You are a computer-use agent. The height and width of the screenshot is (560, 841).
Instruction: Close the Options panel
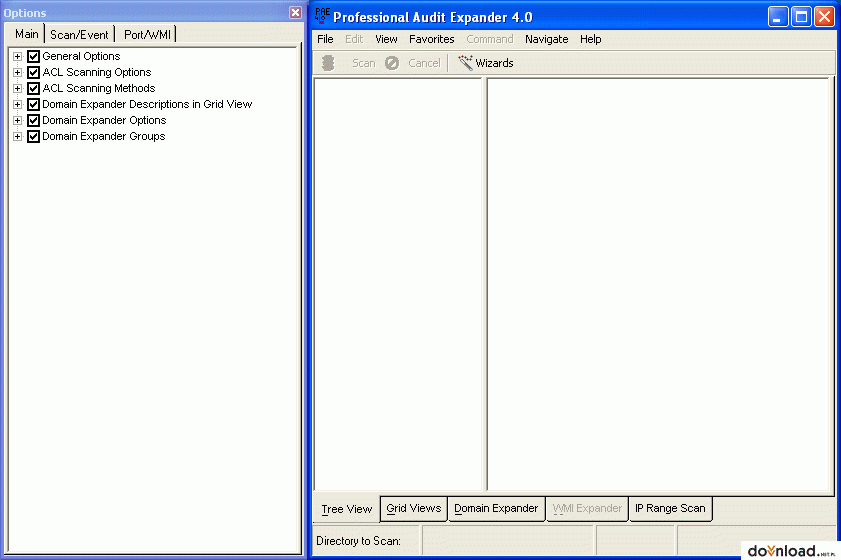(x=295, y=12)
